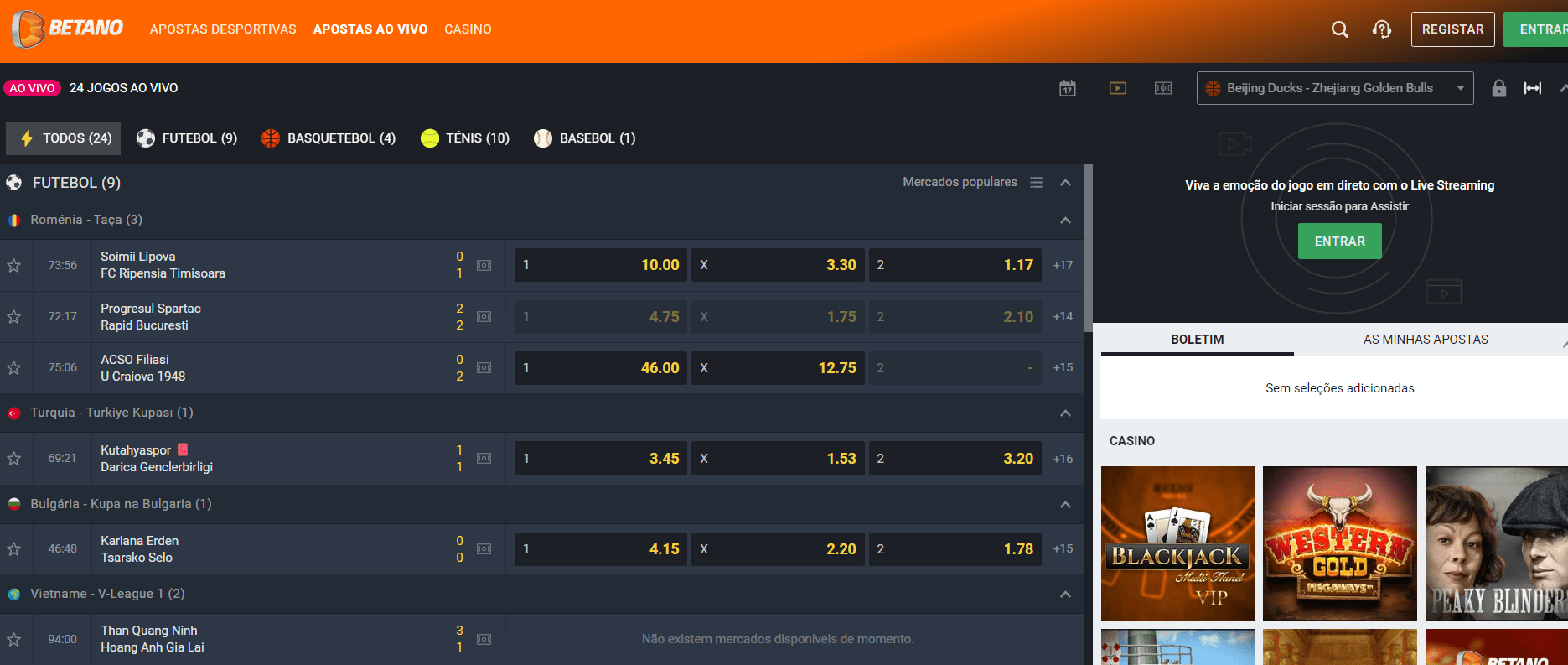
Task: Show the live streaming video icon
Action: 1118,88
